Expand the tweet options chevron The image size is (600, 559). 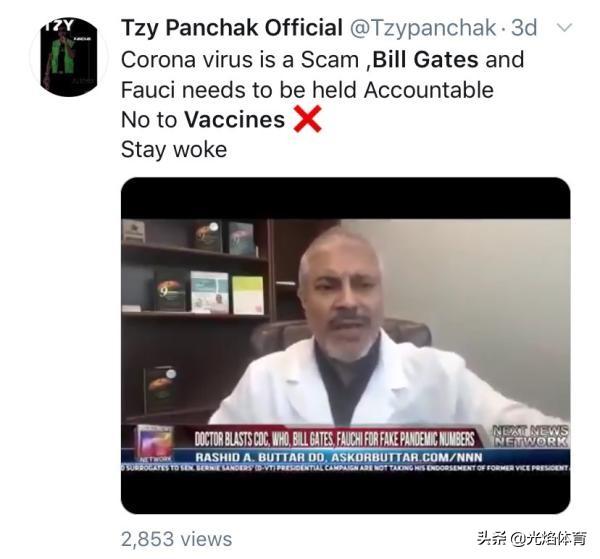564,28
